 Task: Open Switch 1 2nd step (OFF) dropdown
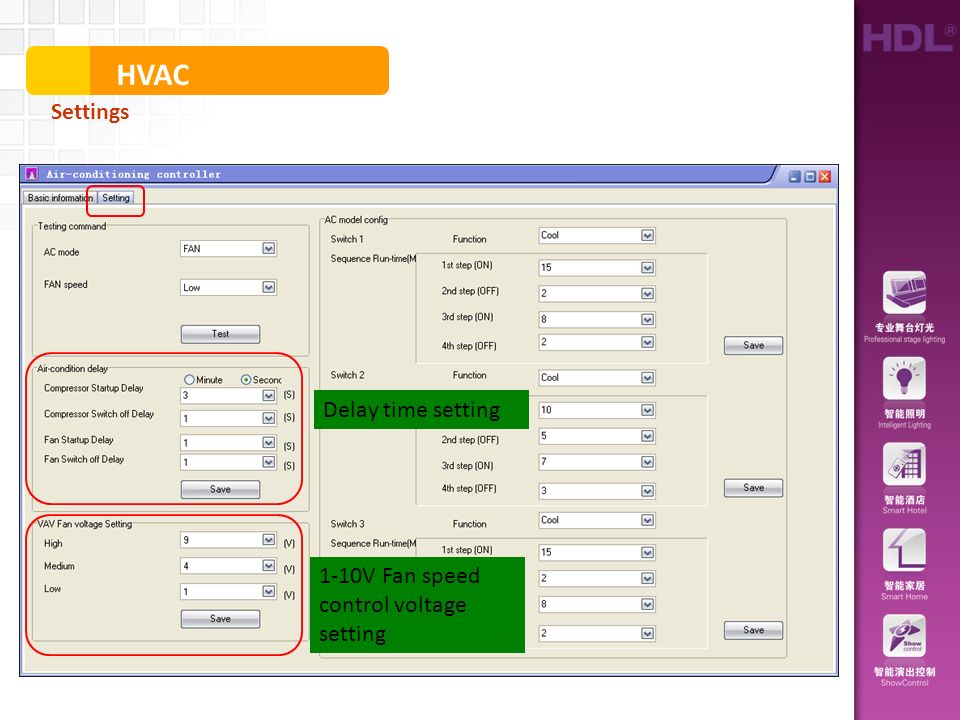(647, 294)
